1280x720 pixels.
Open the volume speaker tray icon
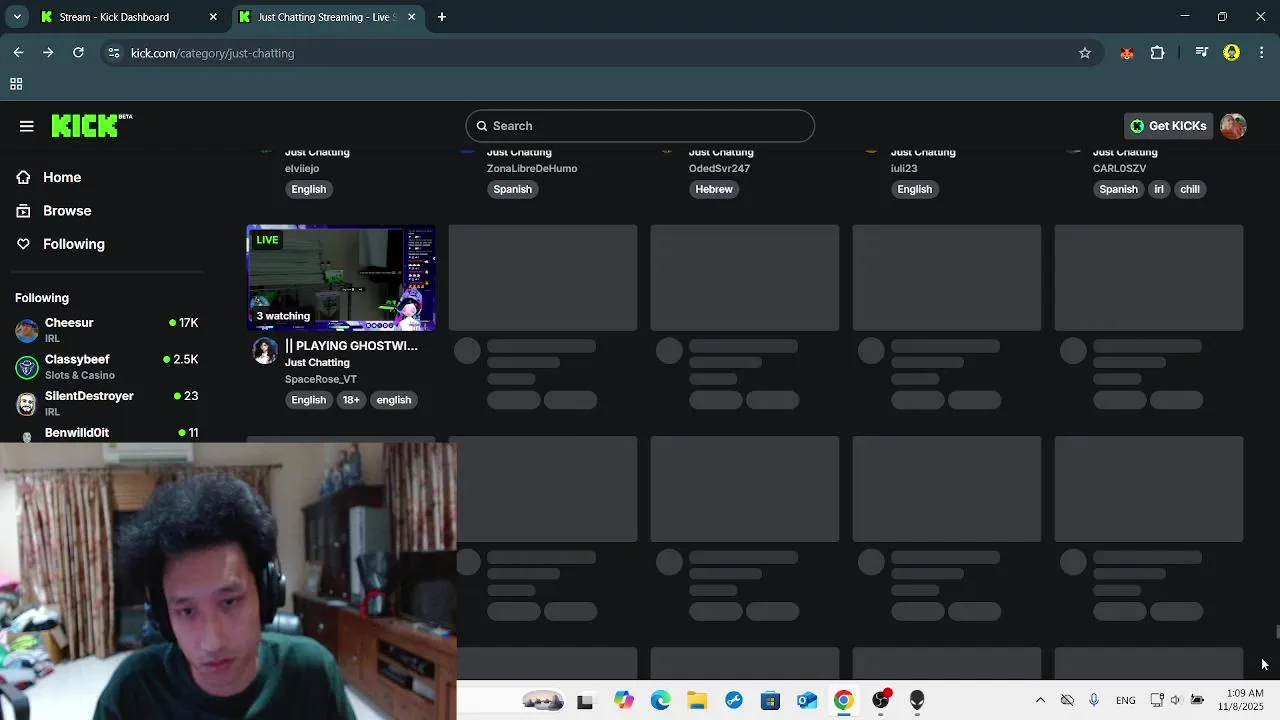click(x=1176, y=700)
